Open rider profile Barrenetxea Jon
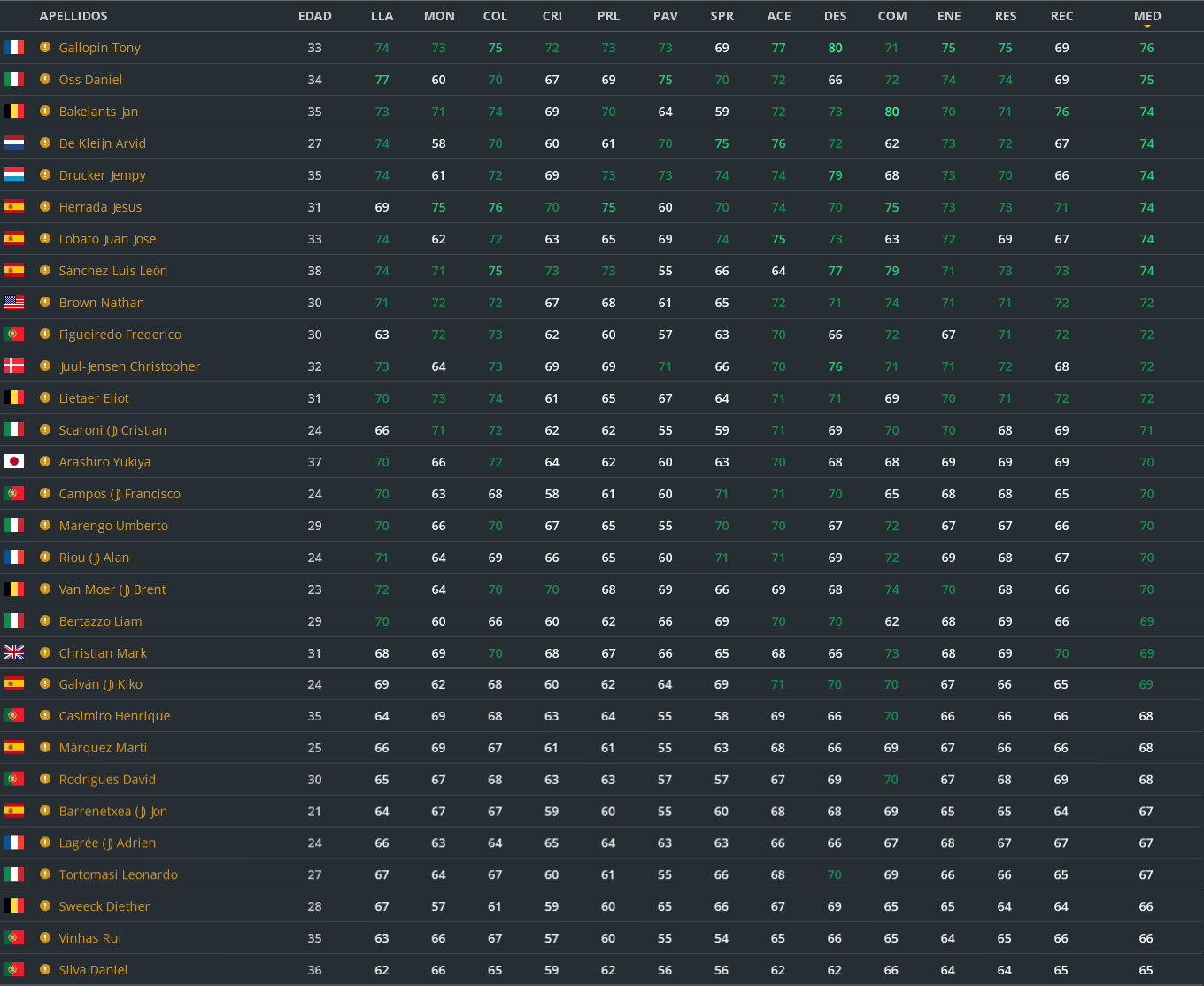Image resolution: width=1204 pixels, height=986 pixels. tap(113, 812)
